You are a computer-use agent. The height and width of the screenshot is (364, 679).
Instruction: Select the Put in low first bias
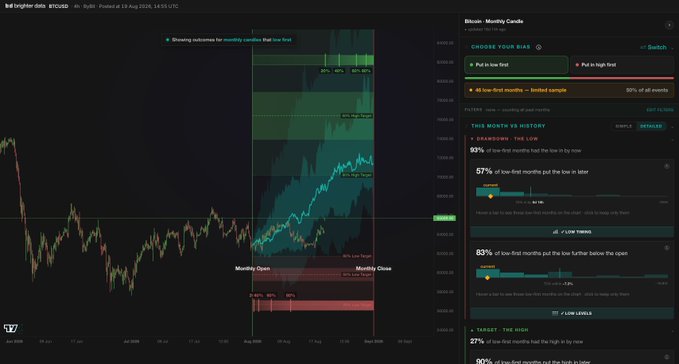[516, 65]
